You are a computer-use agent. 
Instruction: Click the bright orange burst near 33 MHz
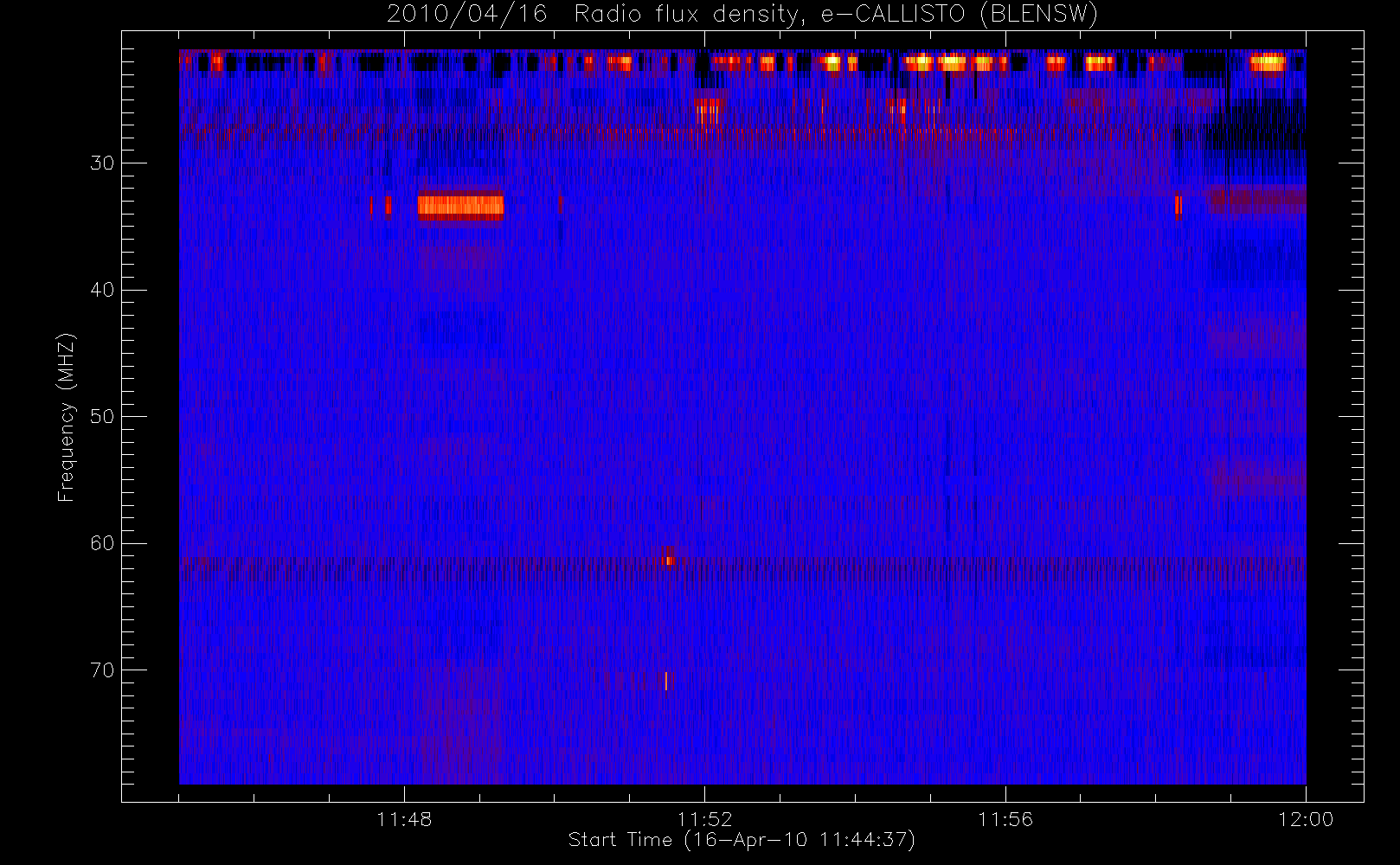coord(460,206)
